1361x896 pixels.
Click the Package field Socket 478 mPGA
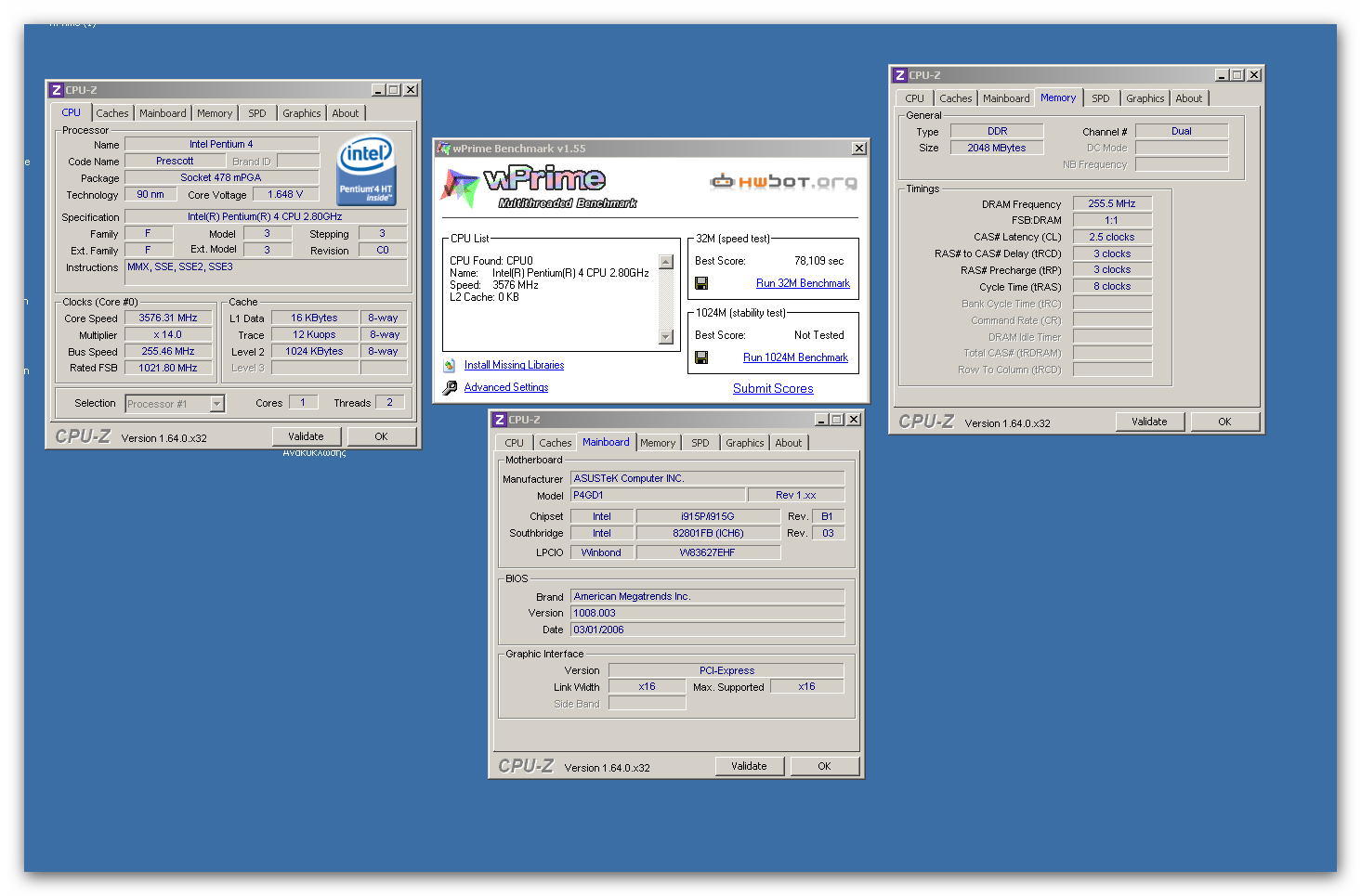[x=221, y=177]
